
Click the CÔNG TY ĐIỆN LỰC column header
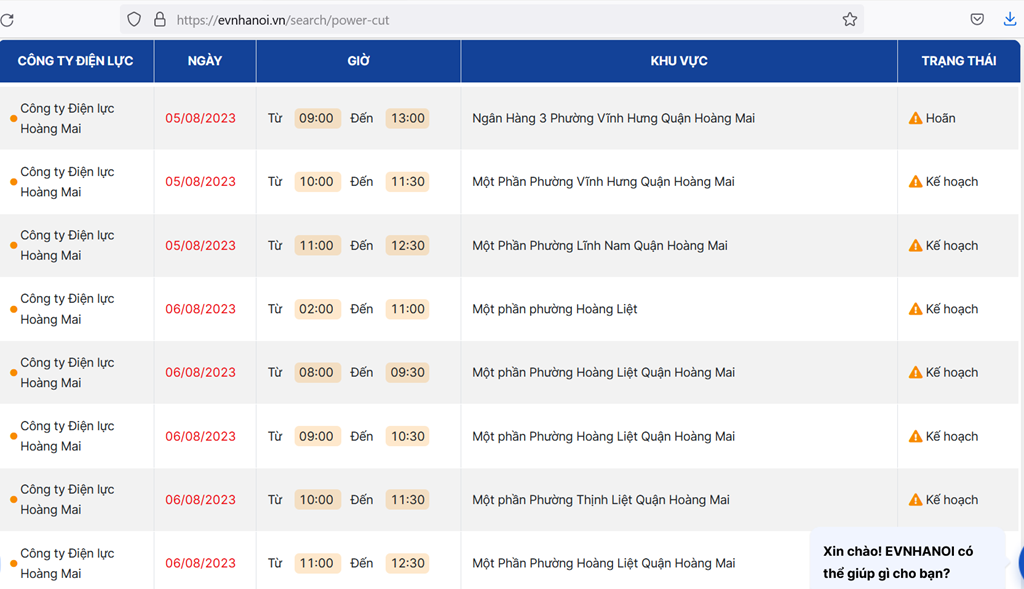[76, 61]
